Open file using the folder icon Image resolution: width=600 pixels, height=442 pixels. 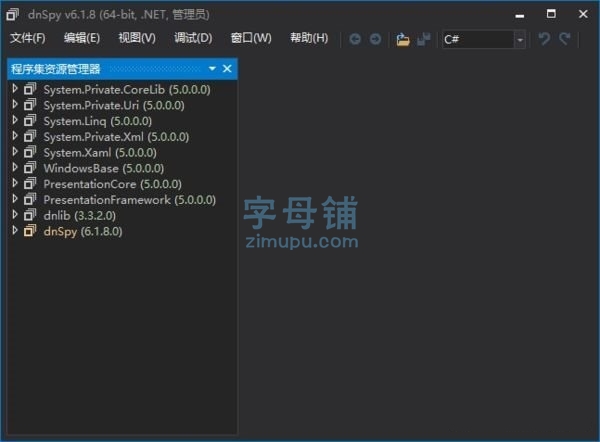click(403, 39)
